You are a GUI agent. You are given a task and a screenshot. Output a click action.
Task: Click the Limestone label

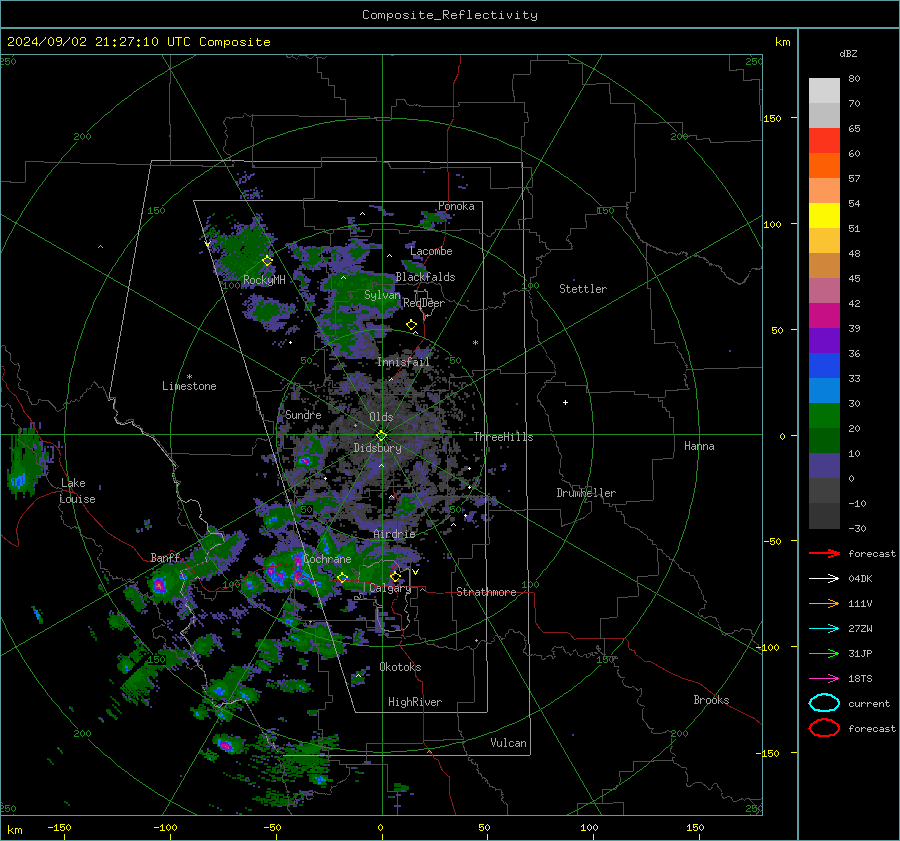click(x=189, y=386)
